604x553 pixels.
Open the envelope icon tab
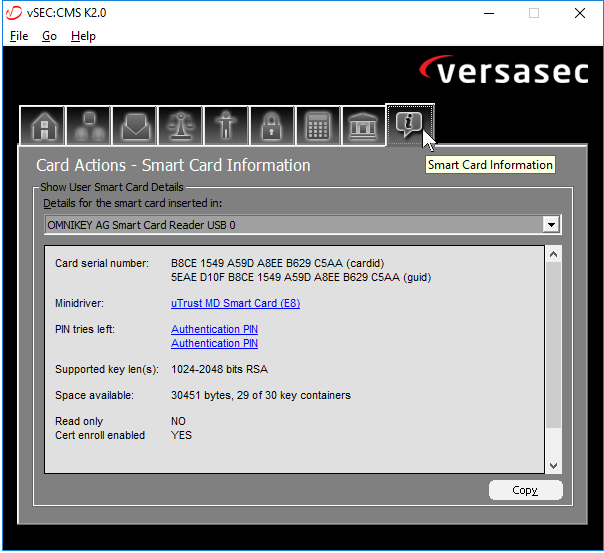coord(134,126)
